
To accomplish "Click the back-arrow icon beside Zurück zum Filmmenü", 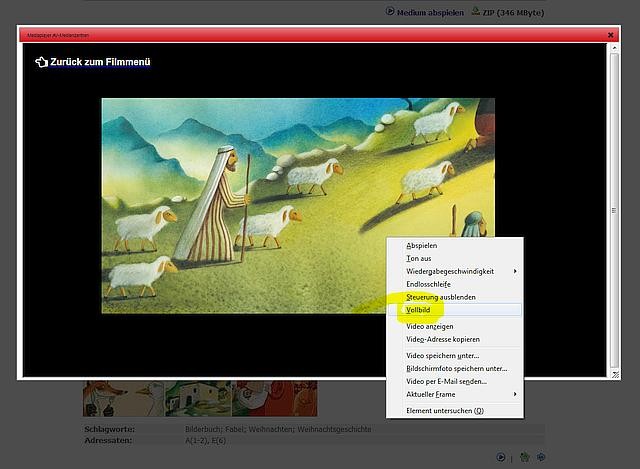I will click(x=41, y=62).
